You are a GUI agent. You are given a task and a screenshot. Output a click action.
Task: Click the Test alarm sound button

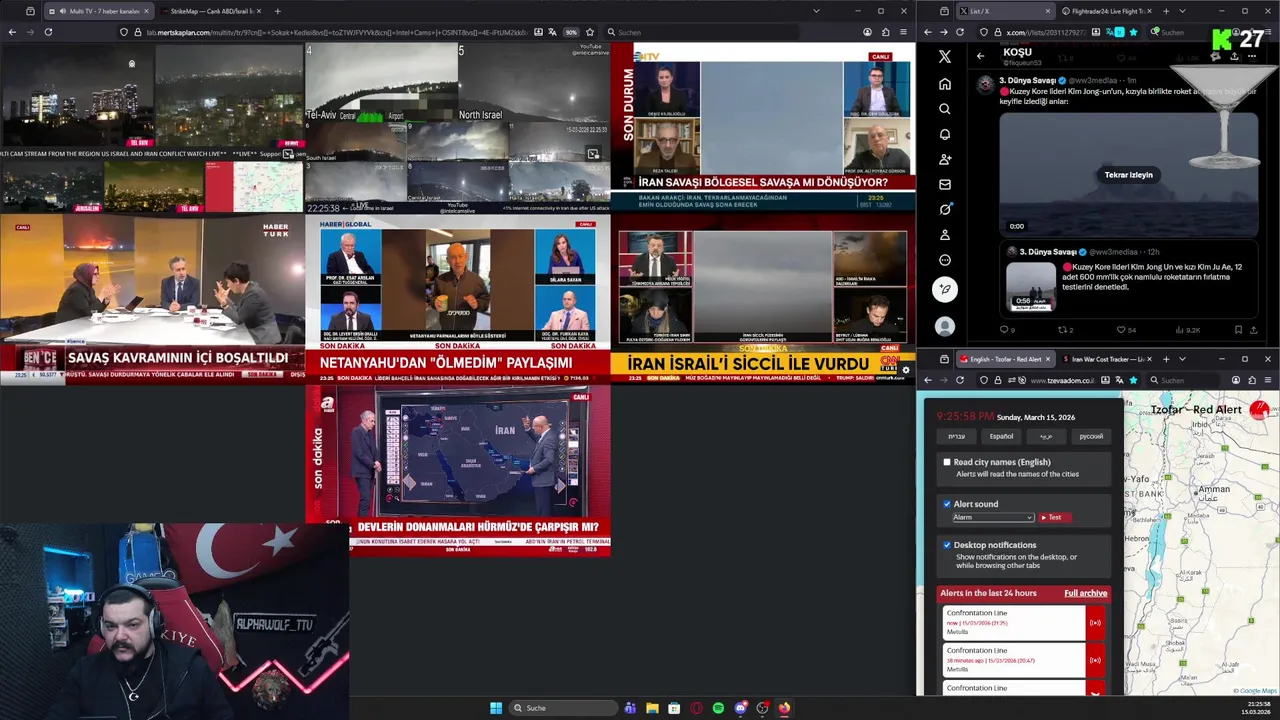1054,517
